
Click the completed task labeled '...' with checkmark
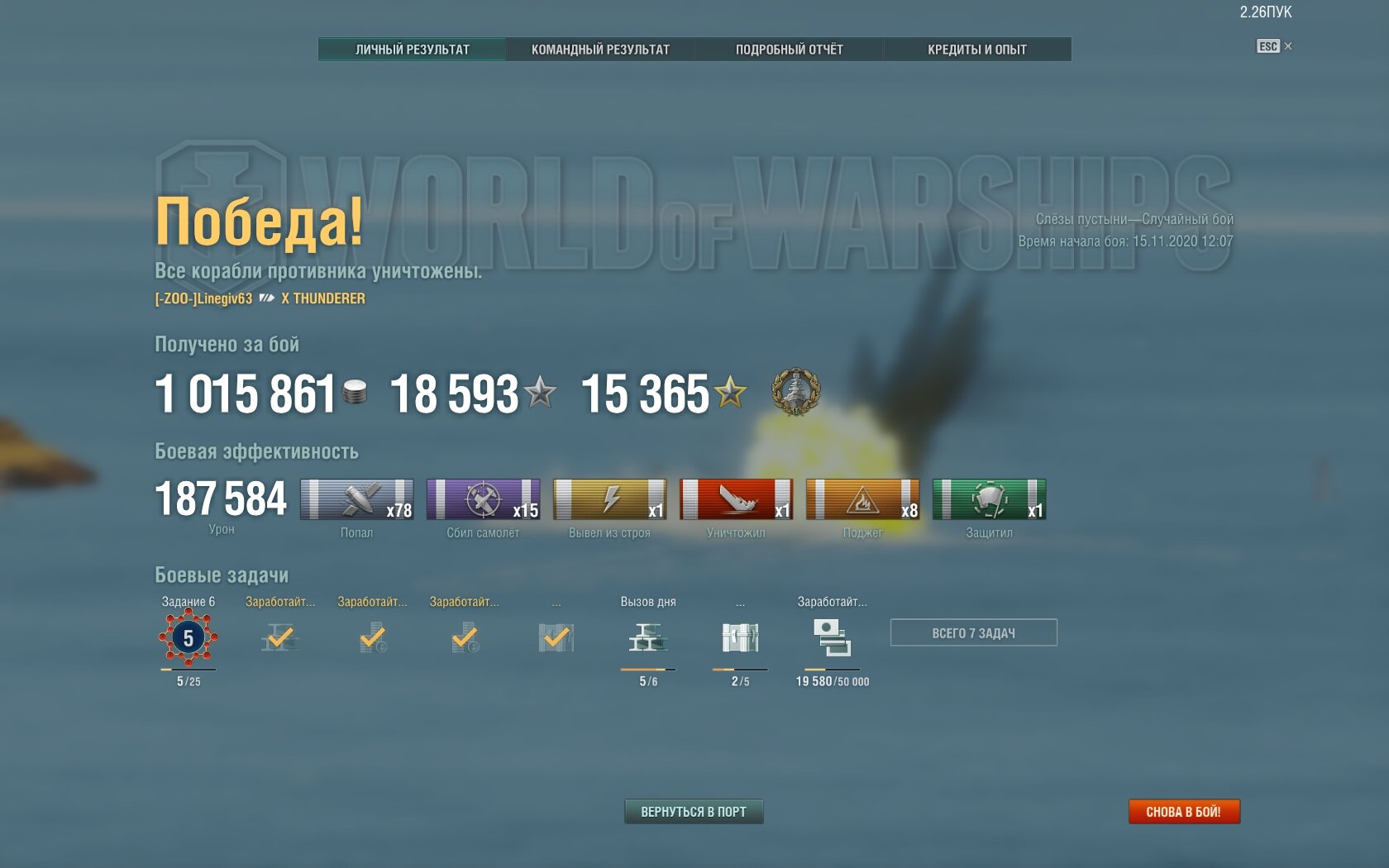point(556,637)
